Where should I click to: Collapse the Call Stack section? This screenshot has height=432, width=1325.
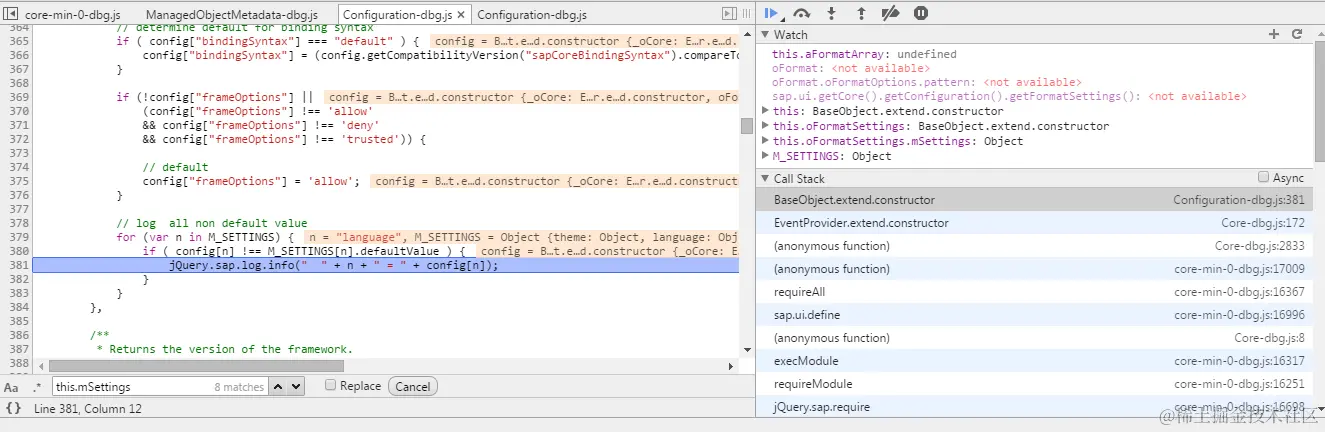[x=765, y=179]
